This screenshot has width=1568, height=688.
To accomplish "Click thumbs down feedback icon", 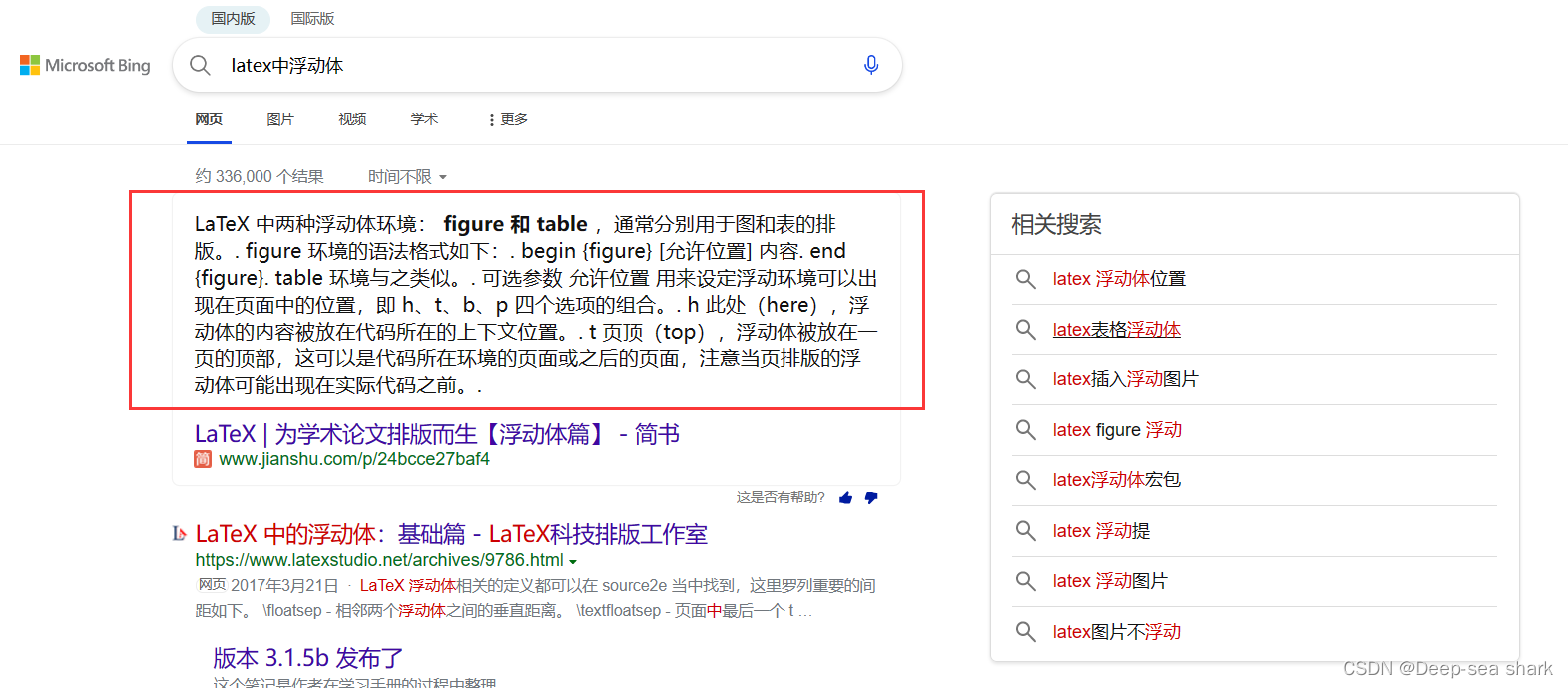I will point(871,498).
